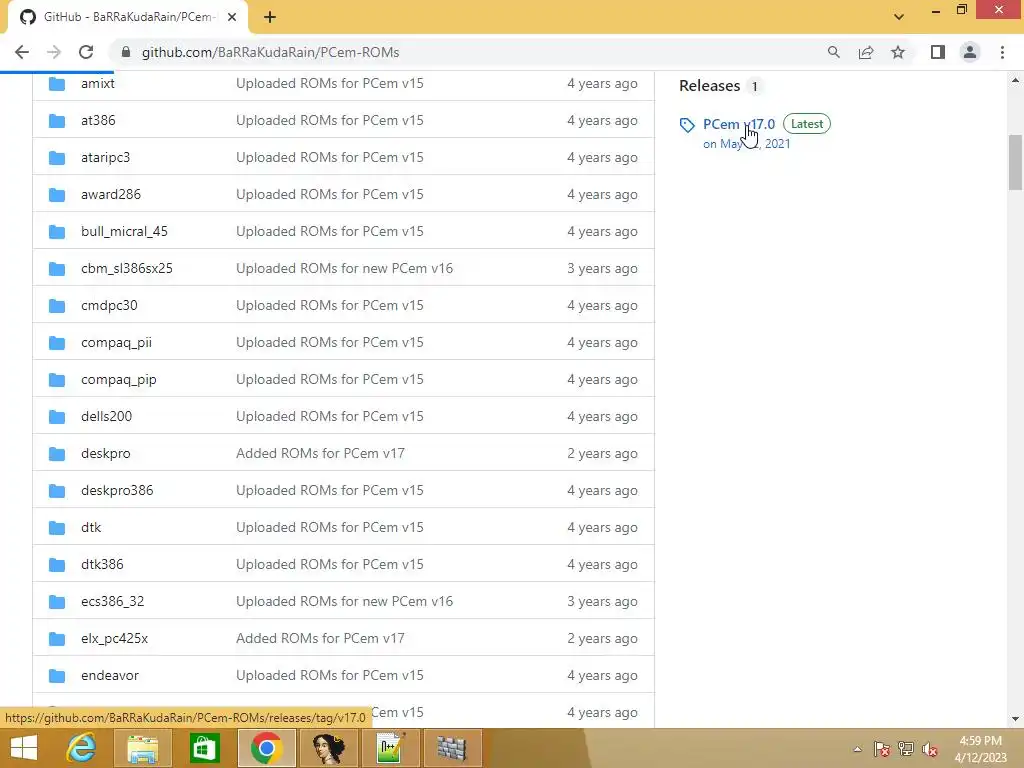Click the deskpro folder icon
Image resolution: width=1024 pixels, height=768 pixels.
tap(57, 454)
